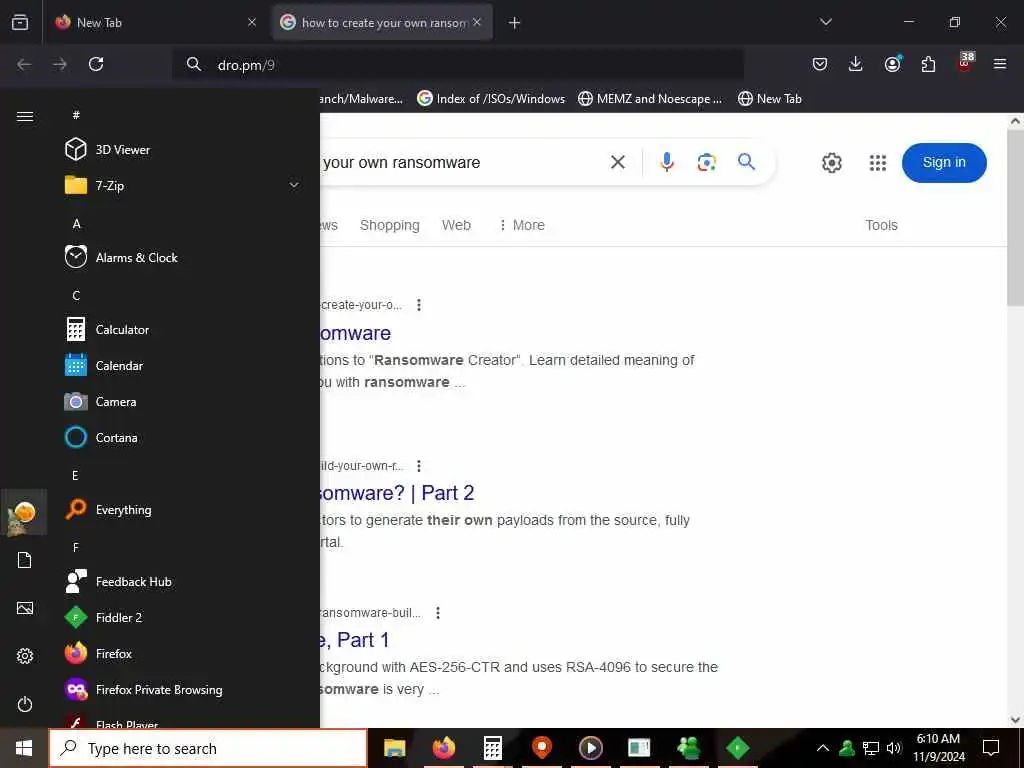Open the Downloads panel
The height and width of the screenshot is (768, 1024).
coord(856,64)
